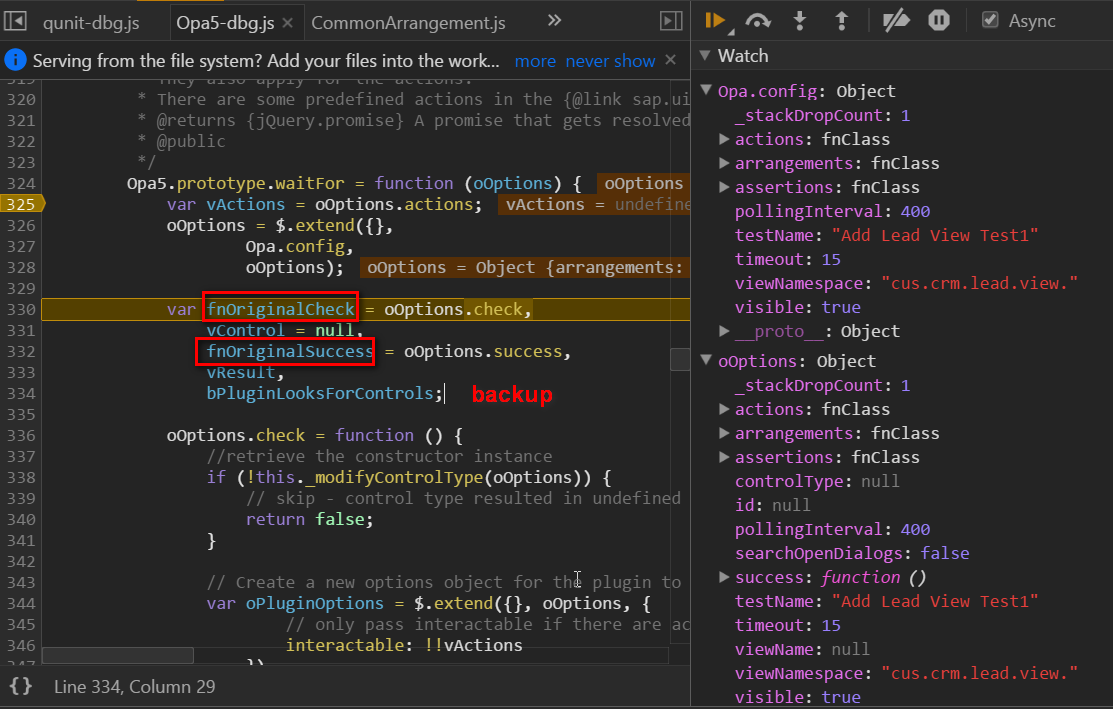Click the _modifyControlType call on line 338
The height and width of the screenshot is (709, 1113).
(x=394, y=477)
